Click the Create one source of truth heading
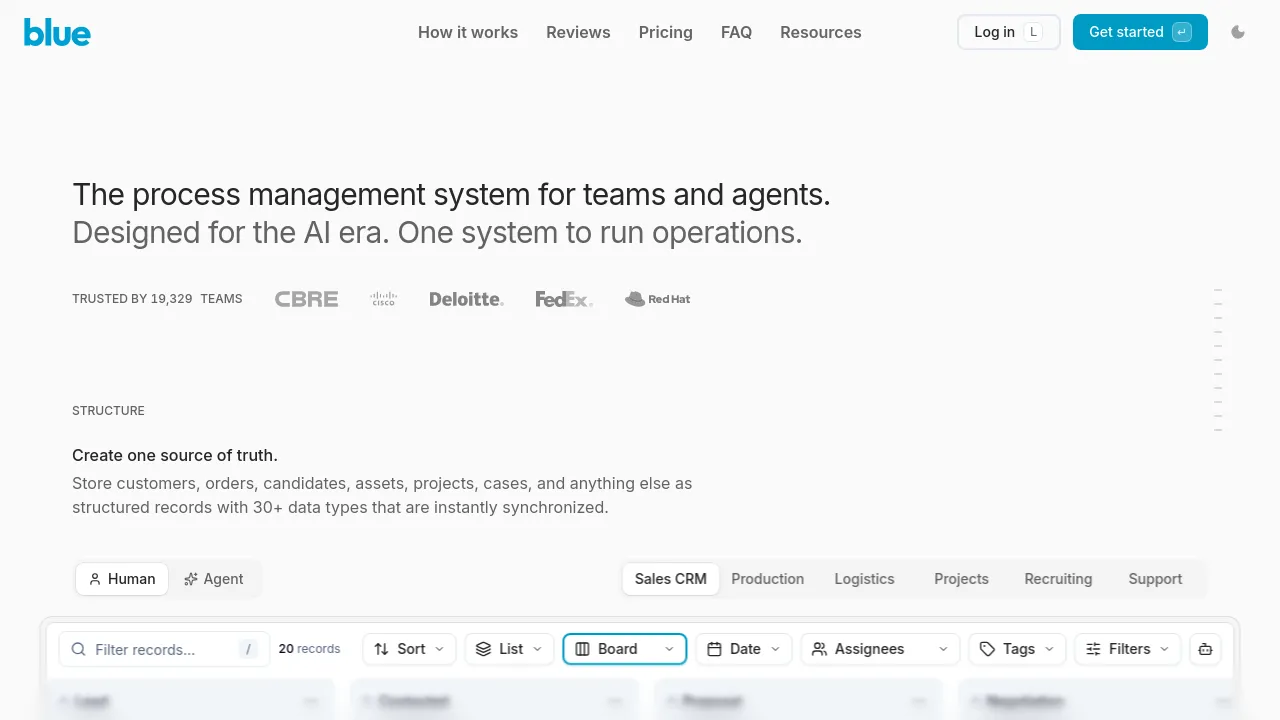The image size is (1280, 720). point(175,455)
